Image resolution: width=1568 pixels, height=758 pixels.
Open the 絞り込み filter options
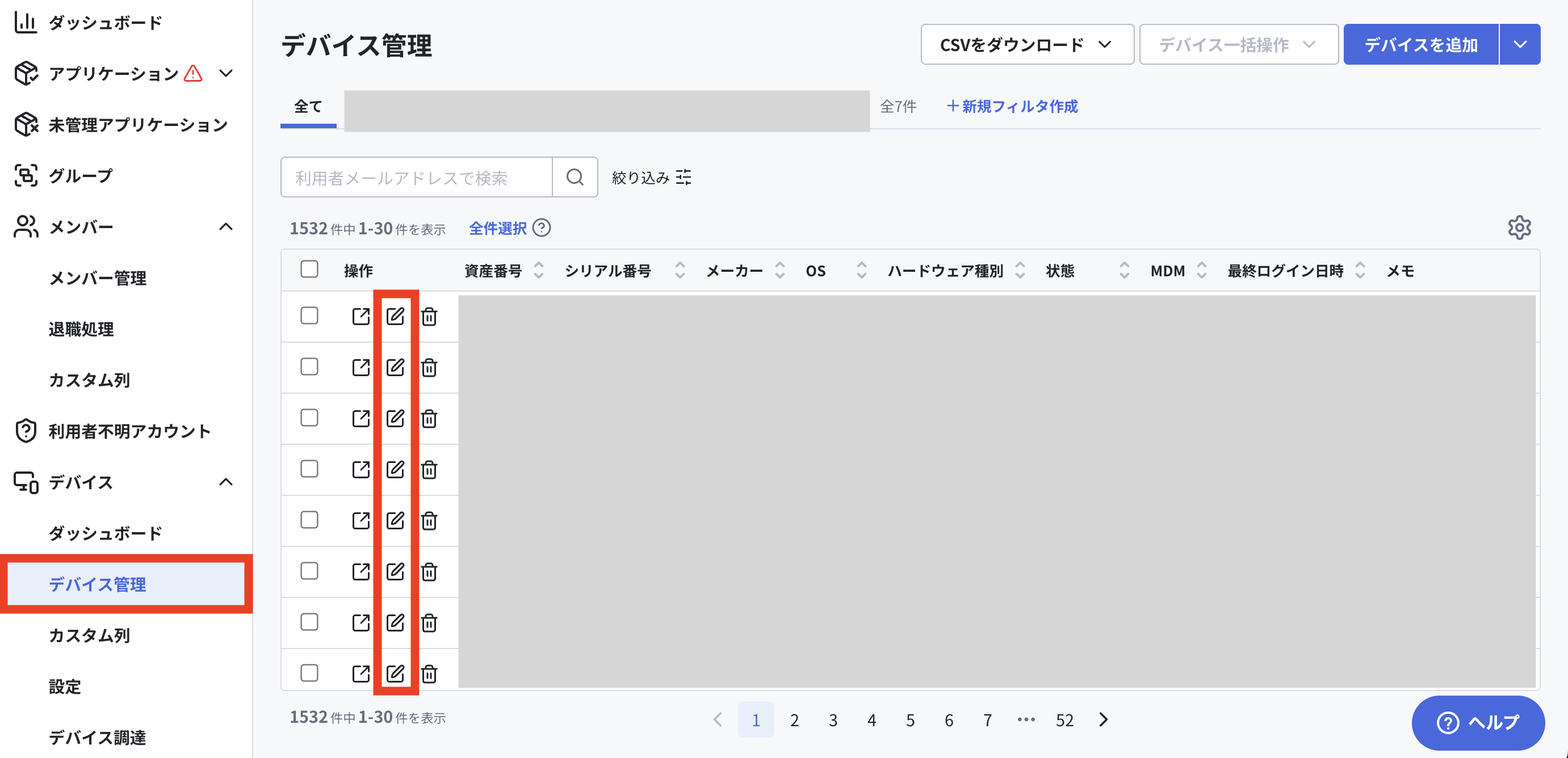click(x=651, y=177)
